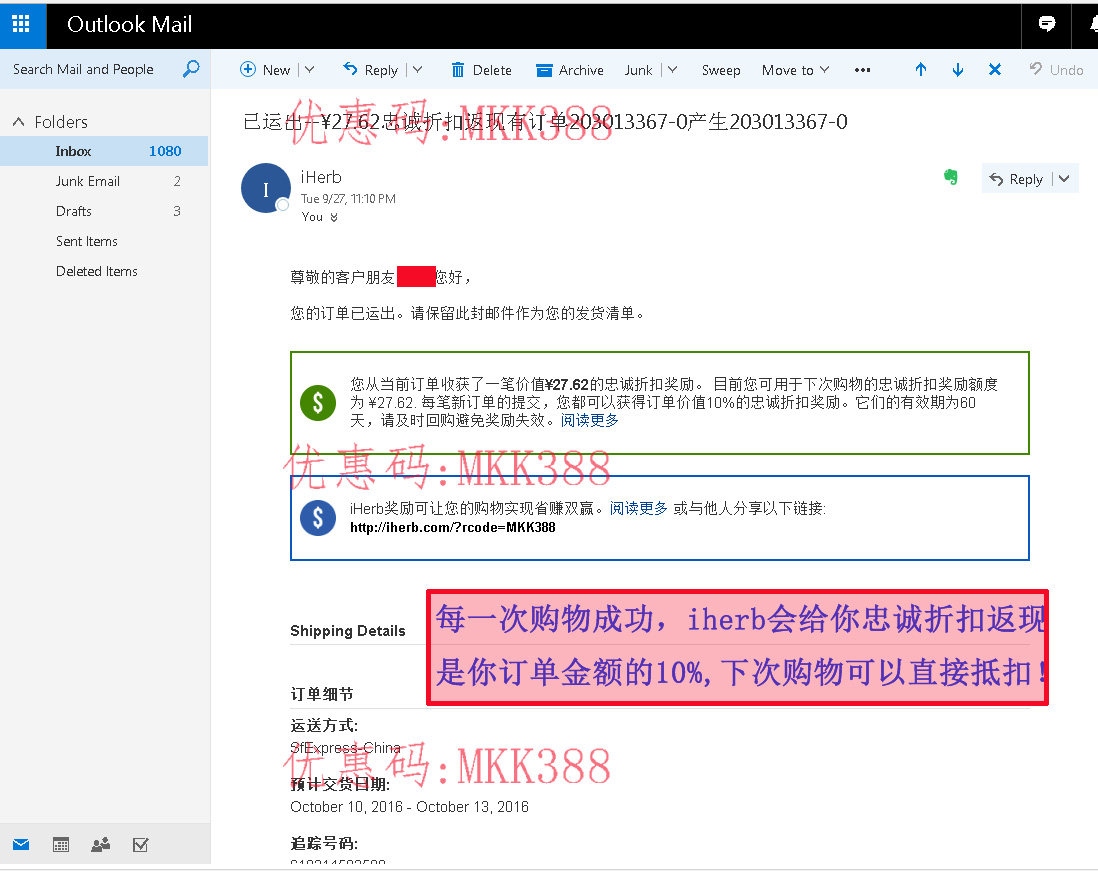Open the People icon in bottom bar
Viewport: 1098px width, 871px height.
pos(101,844)
